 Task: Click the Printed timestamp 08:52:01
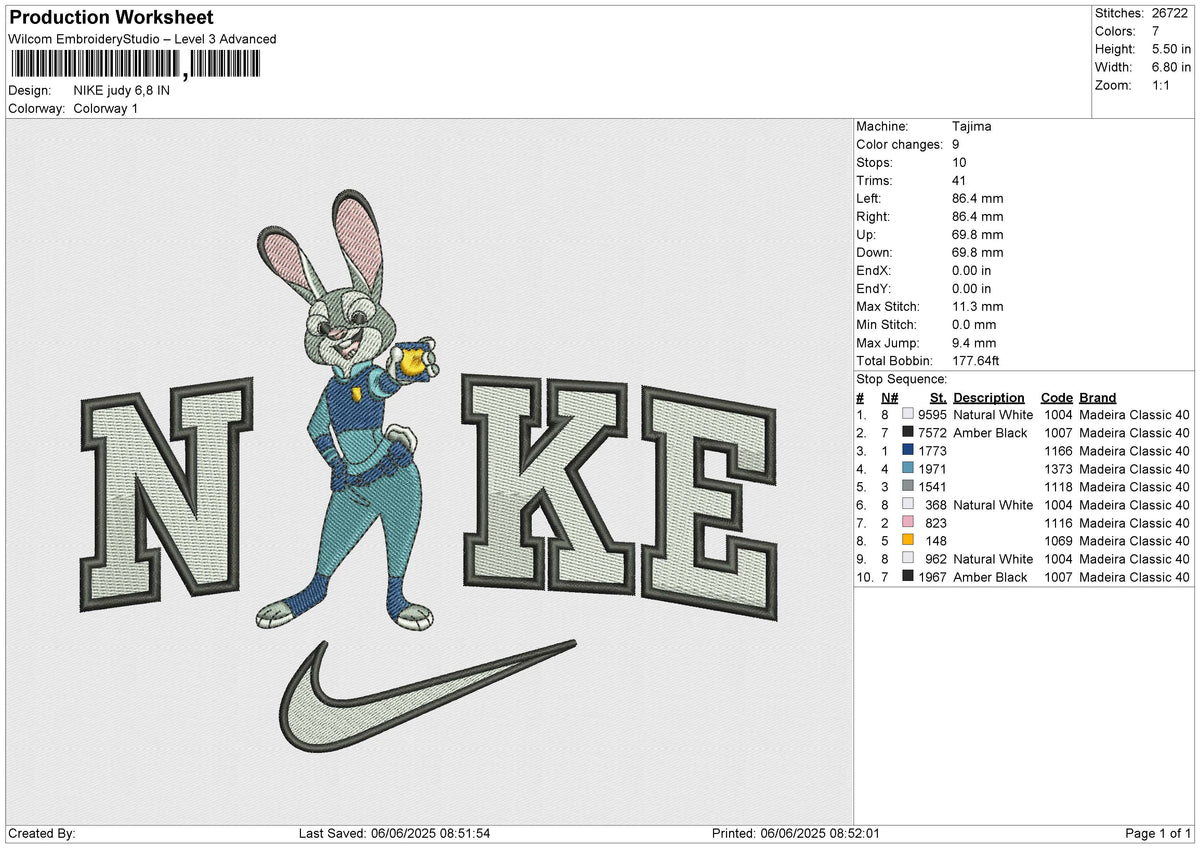click(853, 834)
